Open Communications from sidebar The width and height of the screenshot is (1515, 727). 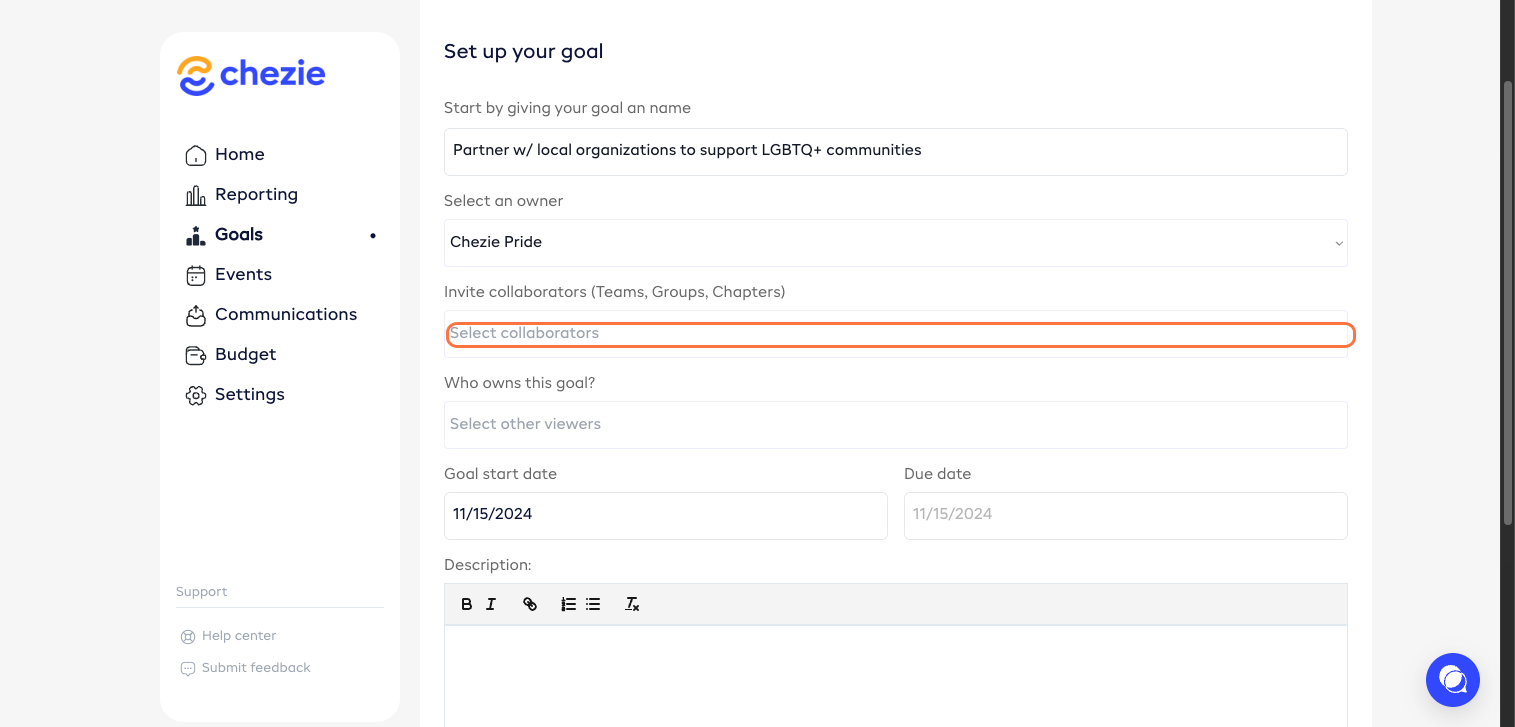[x=285, y=314]
